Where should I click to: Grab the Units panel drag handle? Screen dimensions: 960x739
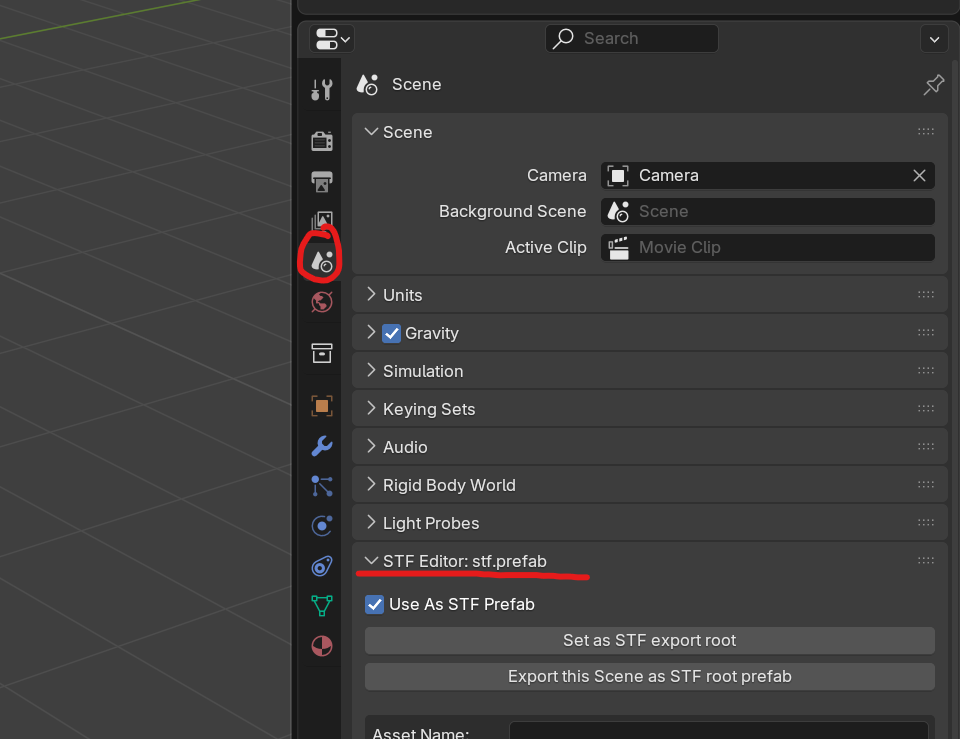(926, 294)
